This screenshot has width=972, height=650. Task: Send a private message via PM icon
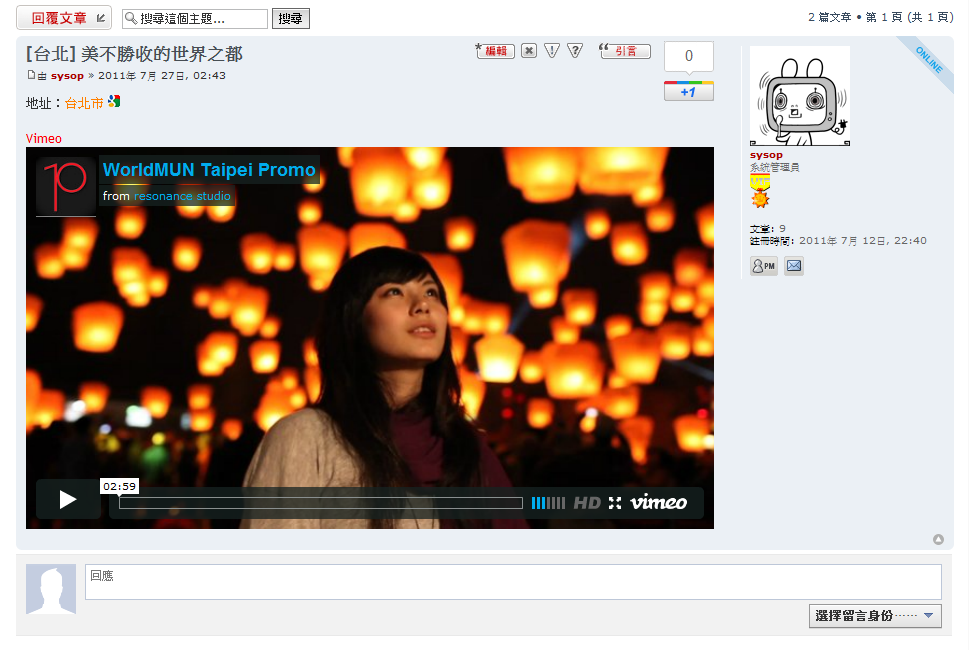[763, 266]
